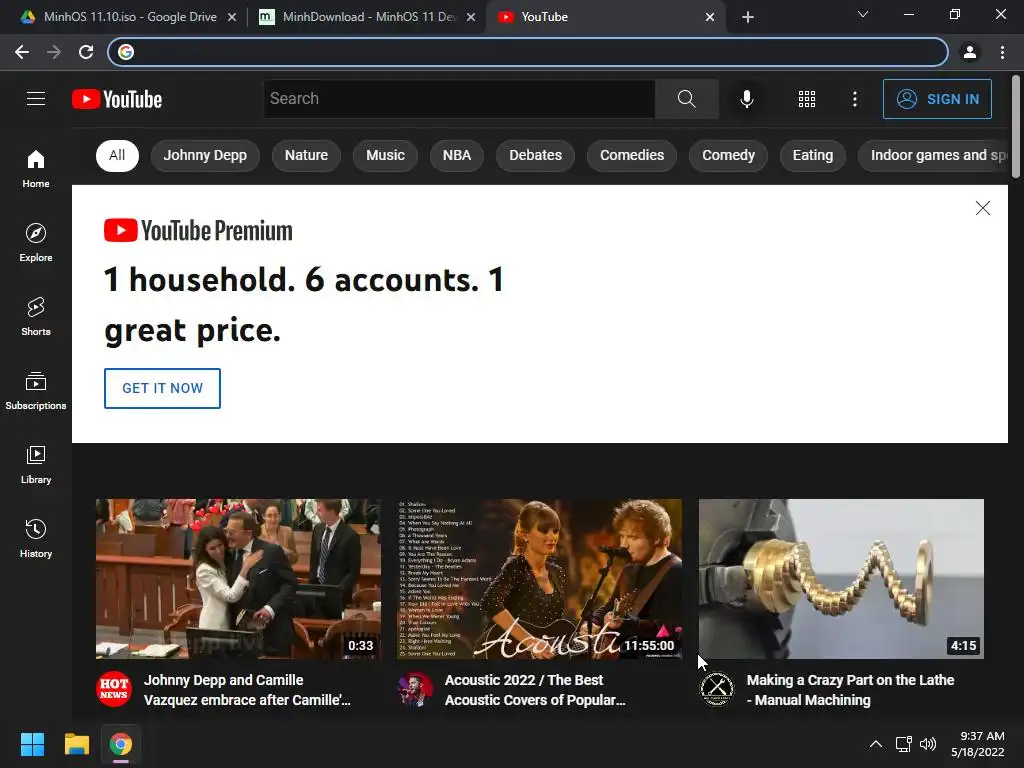Click GET IT NOW for Premium

tap(162, 388)
